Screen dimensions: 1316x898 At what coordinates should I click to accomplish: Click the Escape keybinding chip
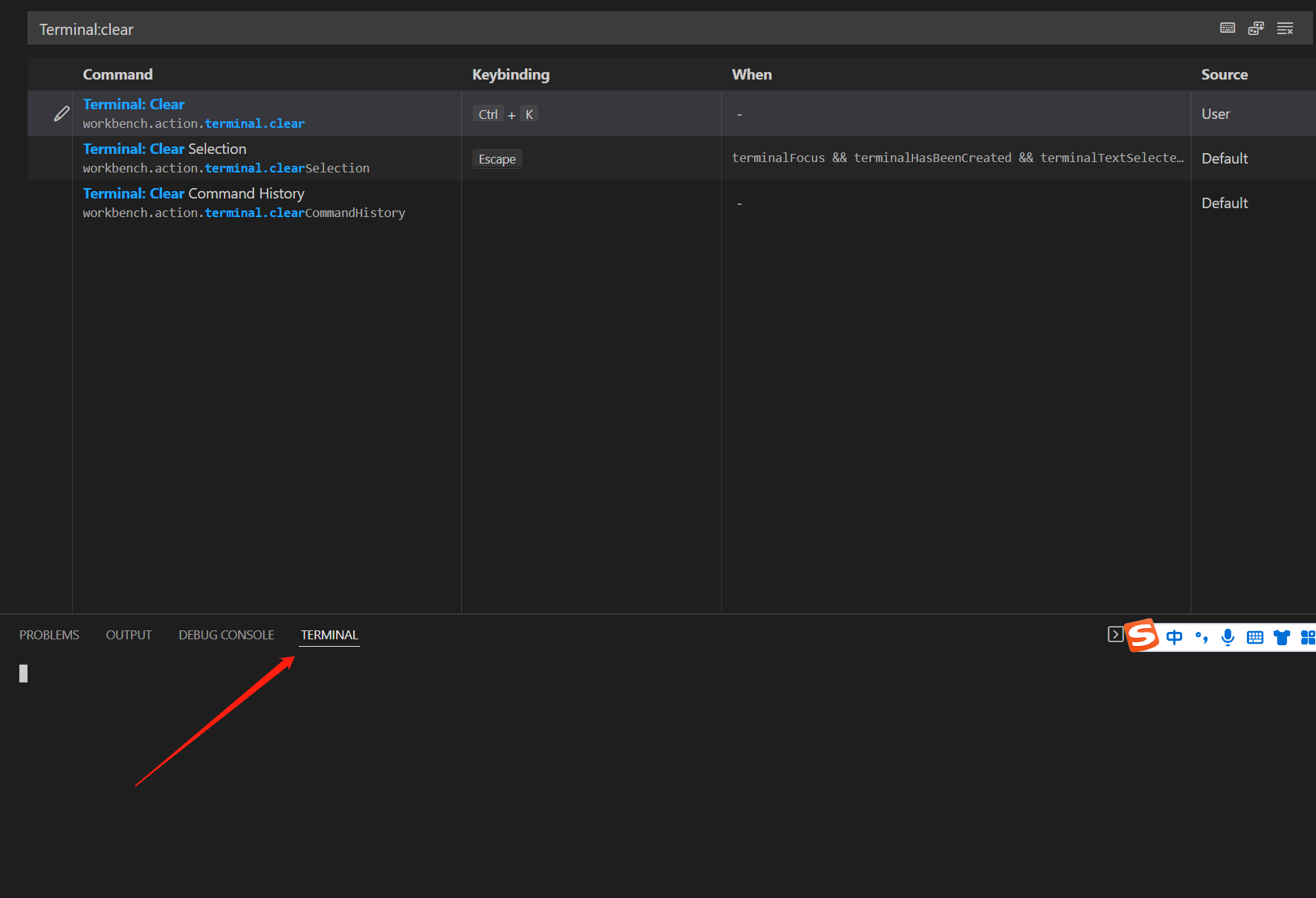pyautogui.click(x=497, y=158)
